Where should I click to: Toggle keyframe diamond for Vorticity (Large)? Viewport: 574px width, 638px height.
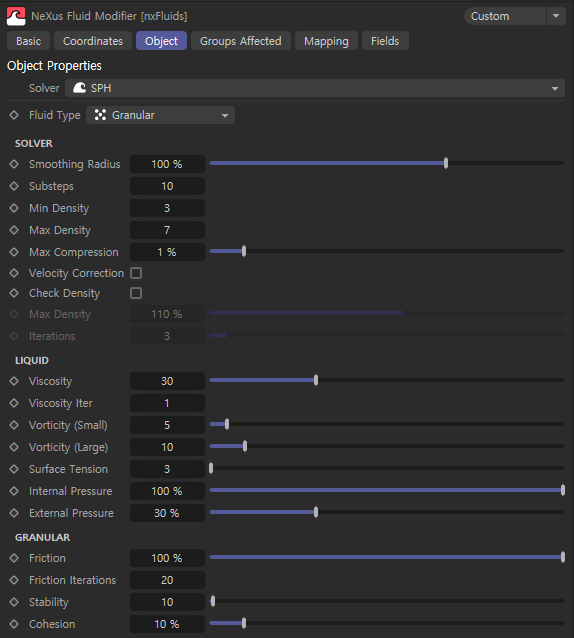pyautogui.click(x=14, y=447)
